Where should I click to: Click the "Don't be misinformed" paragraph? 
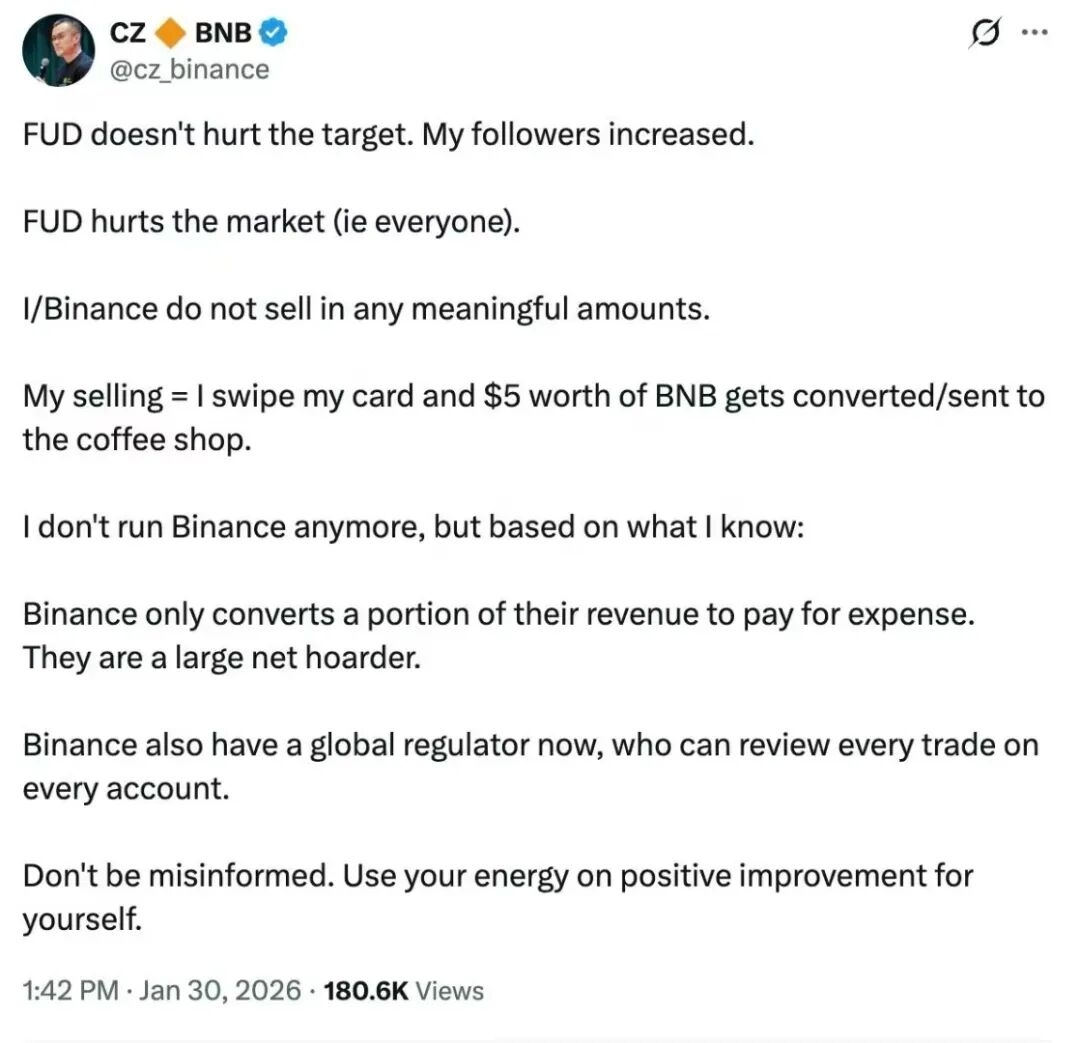click(x=497, y=877)
